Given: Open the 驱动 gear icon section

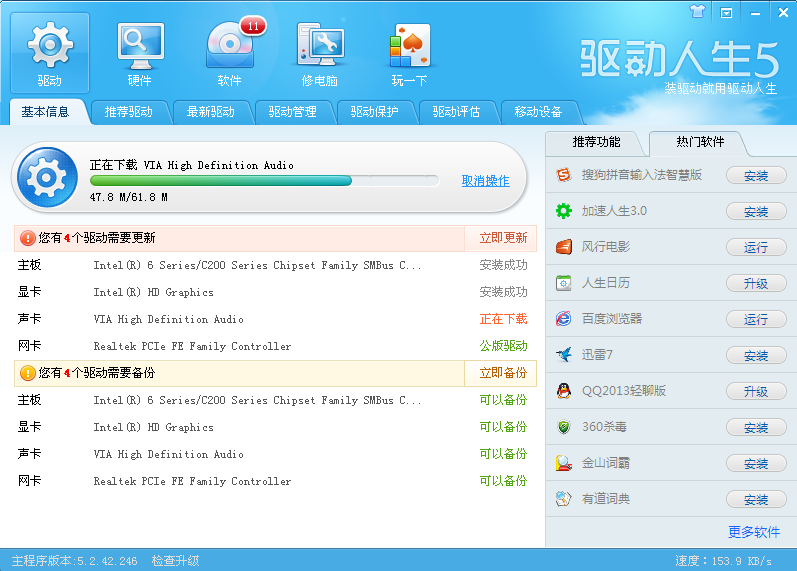Looking at the screenshot, I should coord(50,53).
